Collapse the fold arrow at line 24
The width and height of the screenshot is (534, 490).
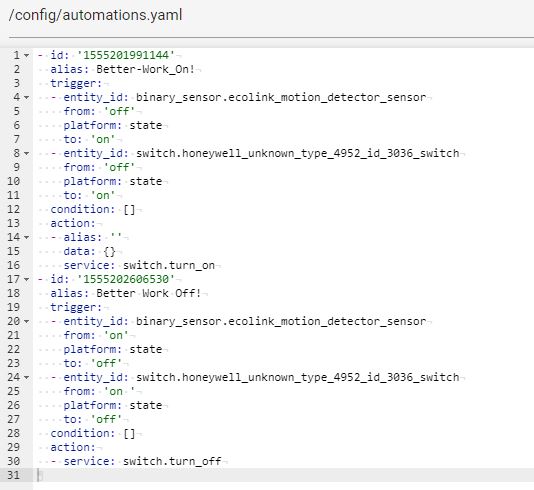point(27,377)
